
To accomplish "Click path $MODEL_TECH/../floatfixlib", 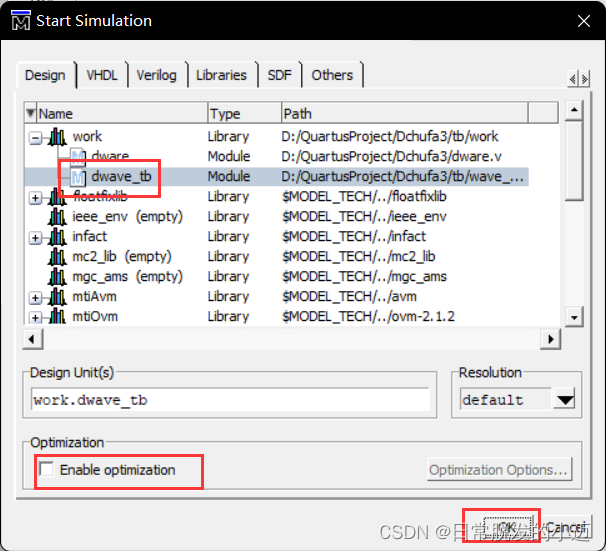I will tap(364, 197).
